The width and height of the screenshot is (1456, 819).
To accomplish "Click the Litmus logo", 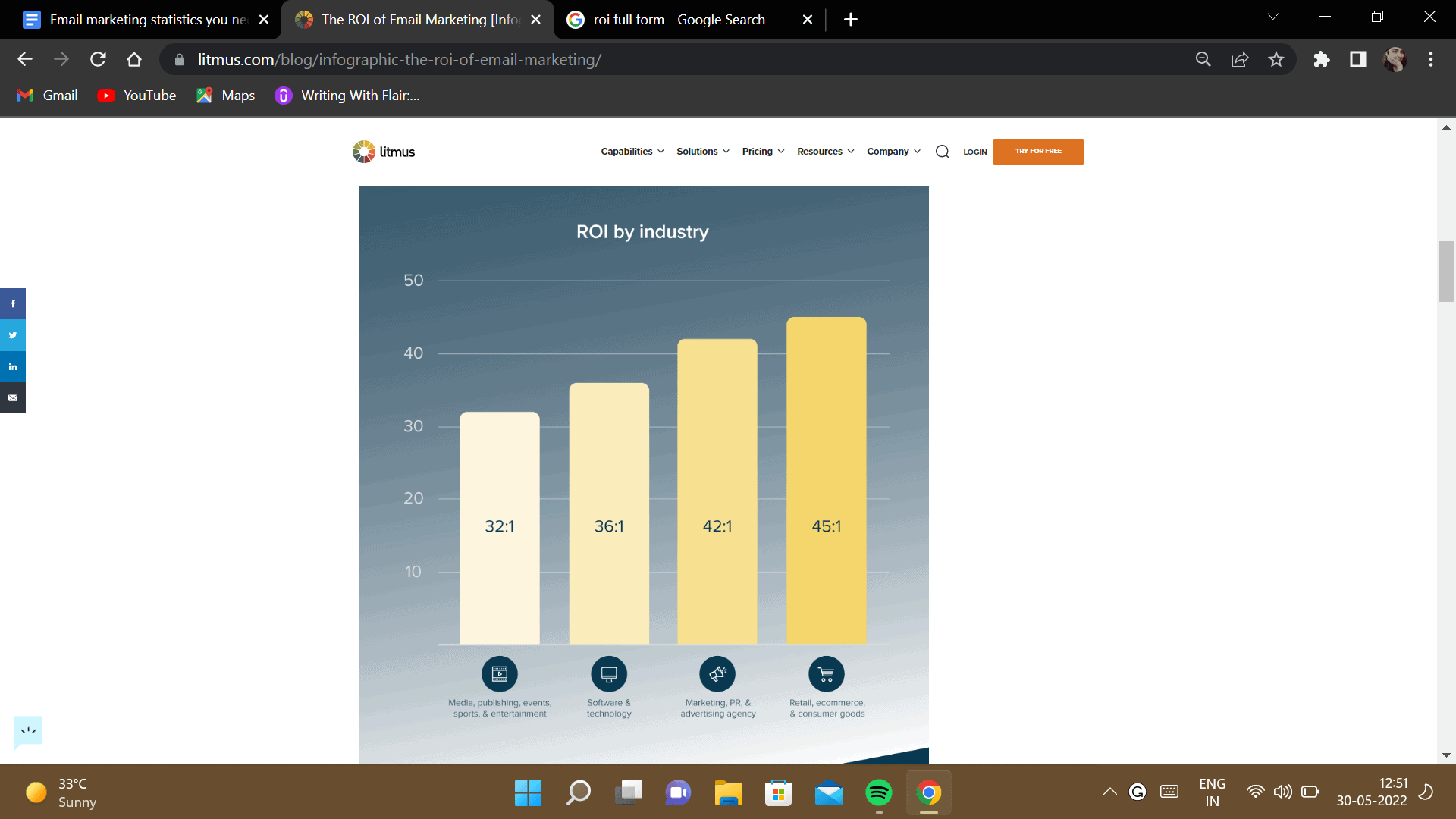I will pyautogui.click(x=384, y=152).
